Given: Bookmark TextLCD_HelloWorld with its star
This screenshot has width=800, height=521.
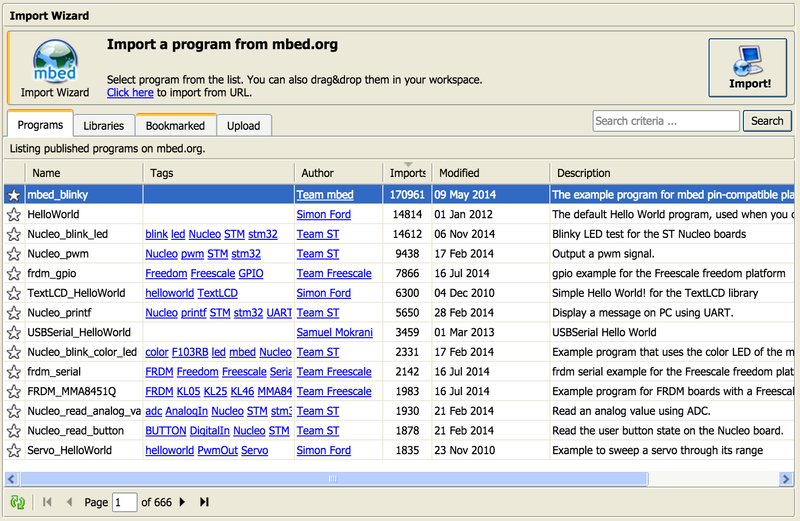Looking at the screenshot, I should point(14,293).
